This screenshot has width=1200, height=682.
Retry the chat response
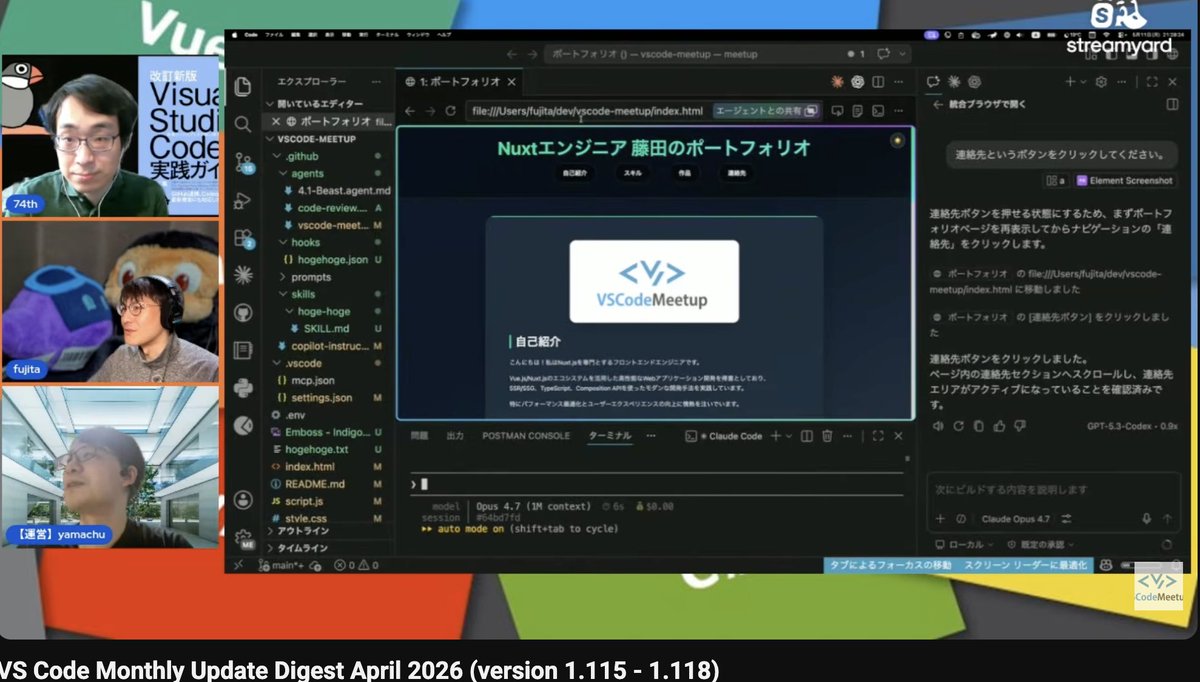click(958, 426)
